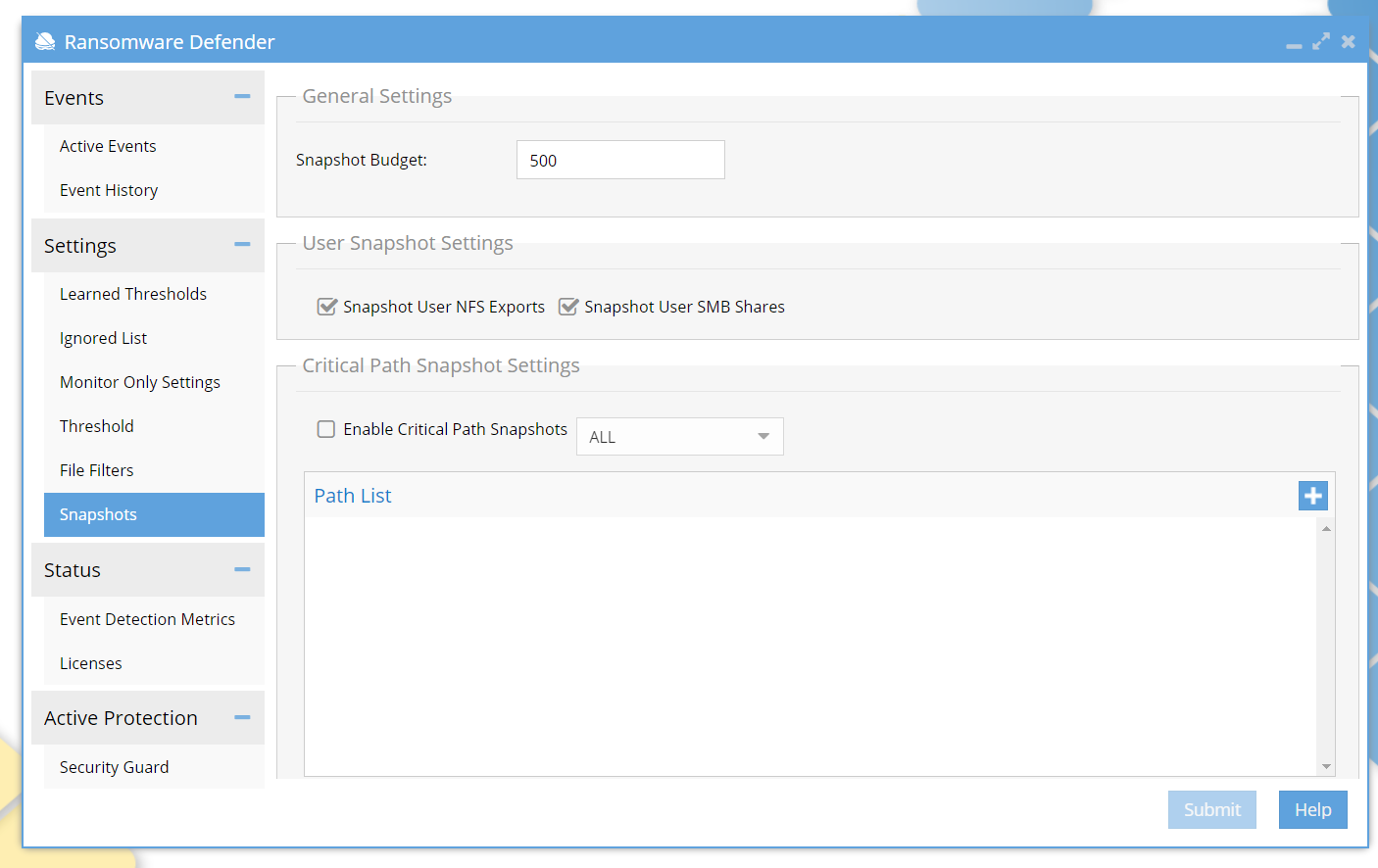
Task: Click the Submit button
Action: tap(1212, 810)
